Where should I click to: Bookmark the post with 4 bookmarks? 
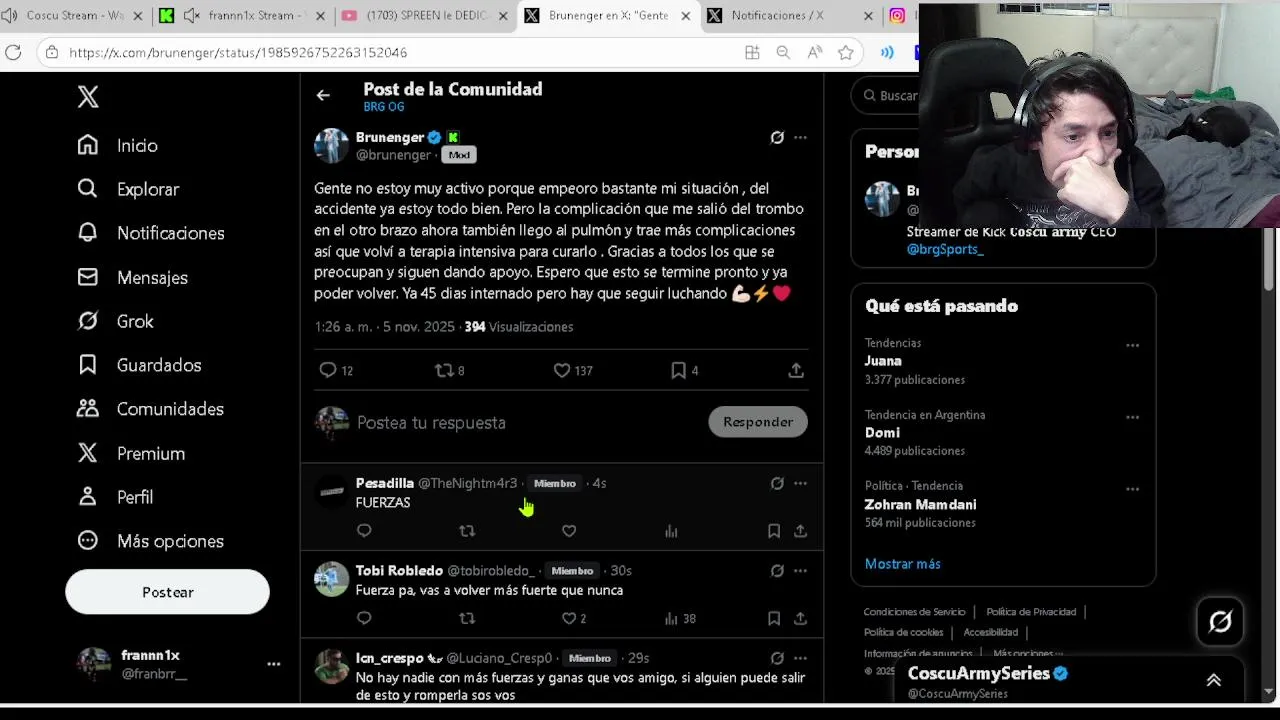[x=684, y=370]
